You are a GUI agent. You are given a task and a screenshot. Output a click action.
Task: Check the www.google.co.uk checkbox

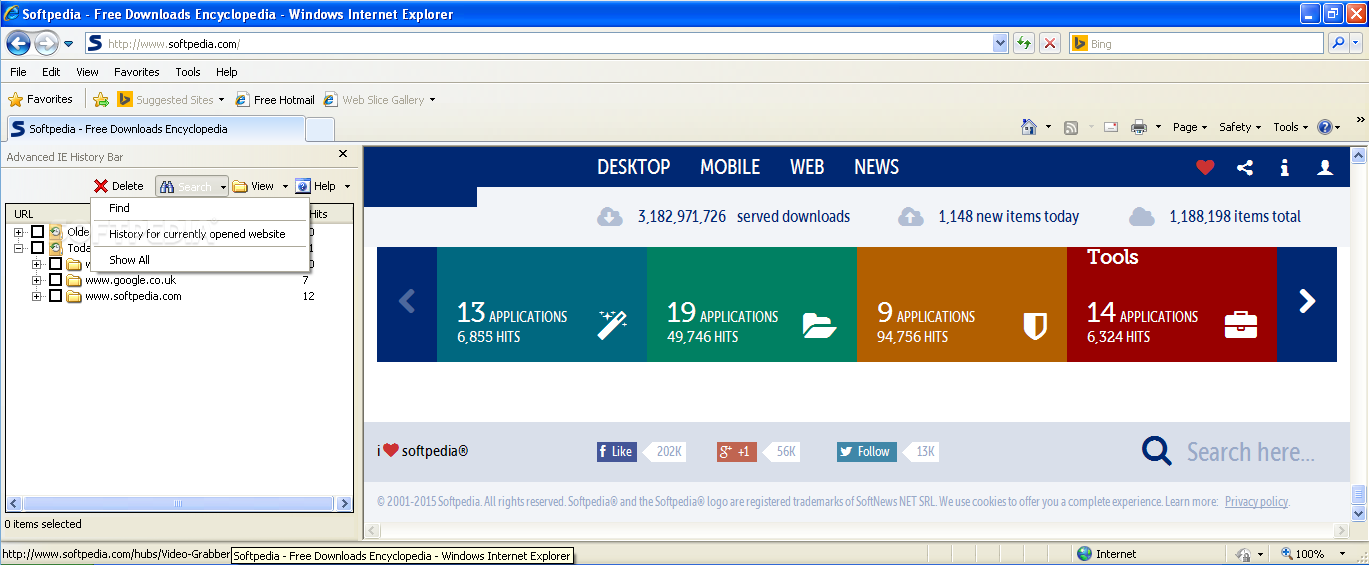(56, 280)
